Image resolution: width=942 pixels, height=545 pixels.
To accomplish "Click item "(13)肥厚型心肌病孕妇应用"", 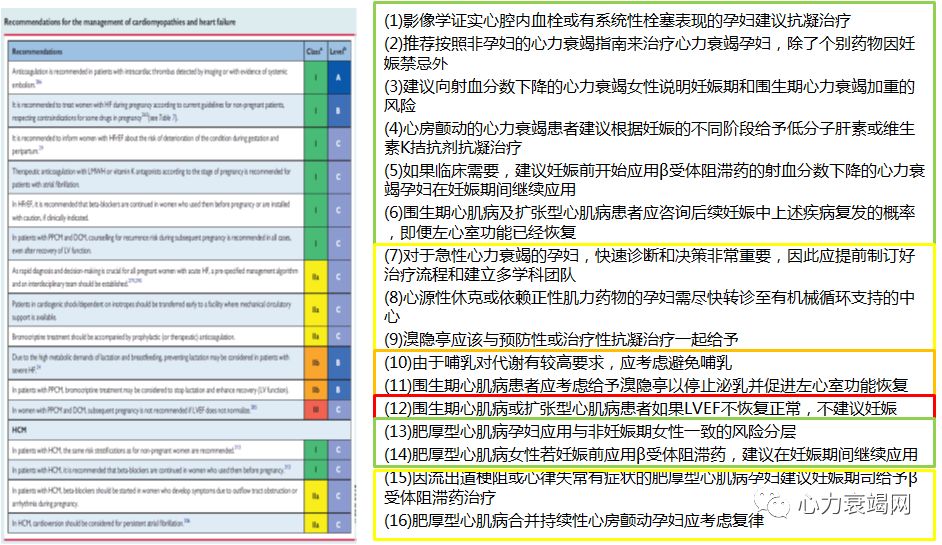I will coord(590,431).
